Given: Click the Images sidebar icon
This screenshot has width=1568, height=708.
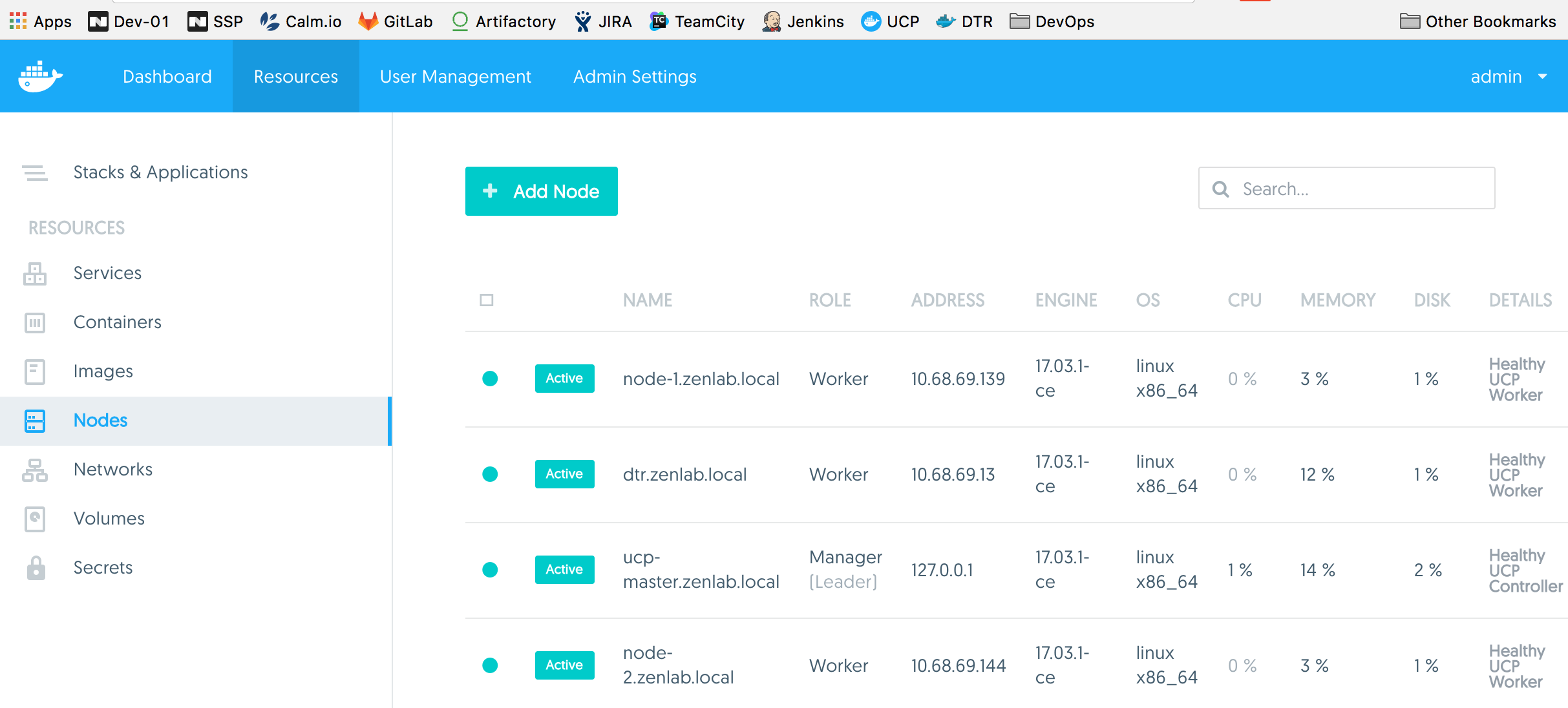Looking at the screenshot, I should (x=35, y=371).
